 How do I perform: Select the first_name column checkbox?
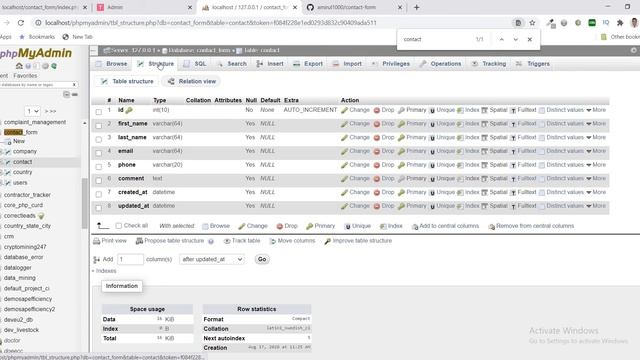98,125
